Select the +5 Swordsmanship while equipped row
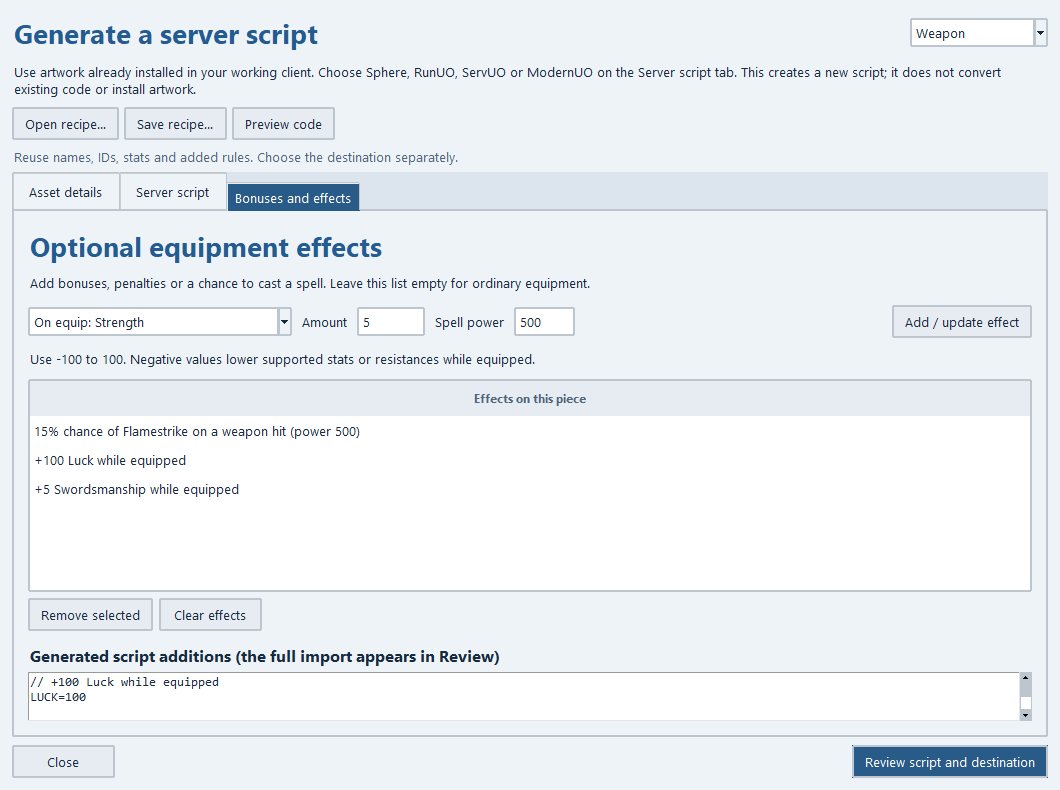1060x790 pixels. coord(530,489)
